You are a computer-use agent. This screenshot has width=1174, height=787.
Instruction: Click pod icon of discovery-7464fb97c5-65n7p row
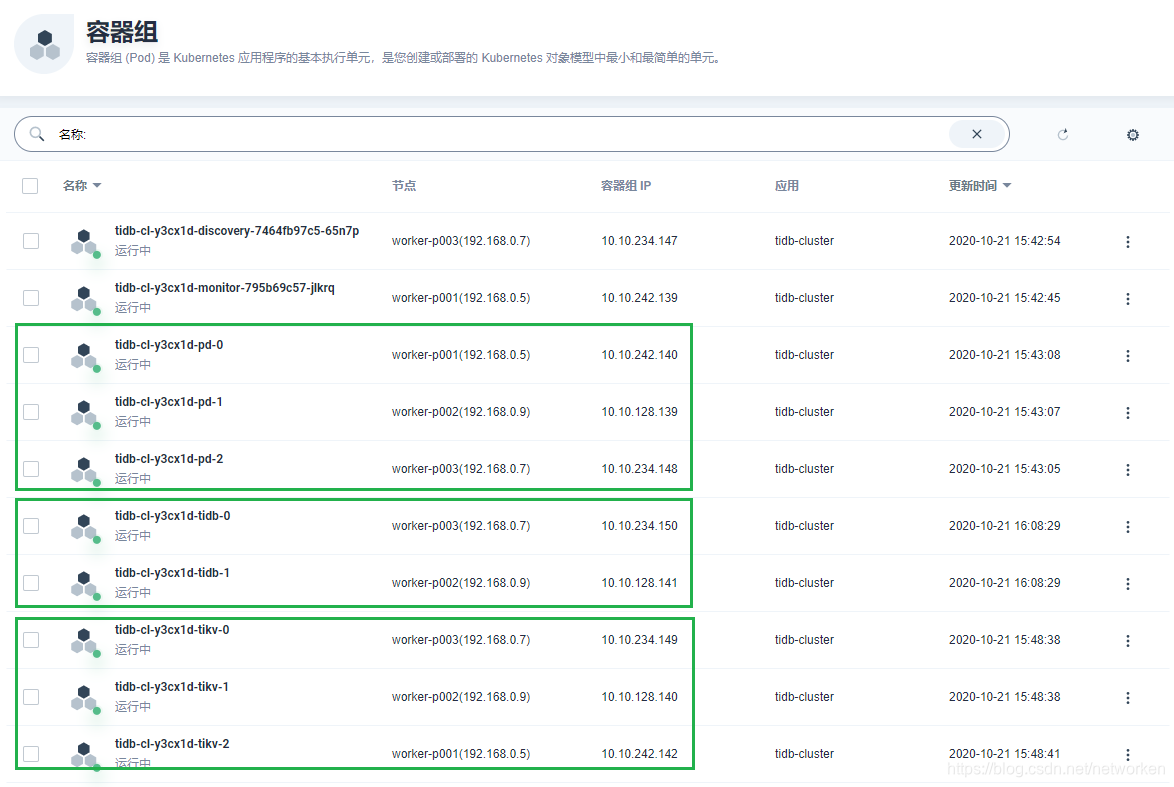(85, 243)
